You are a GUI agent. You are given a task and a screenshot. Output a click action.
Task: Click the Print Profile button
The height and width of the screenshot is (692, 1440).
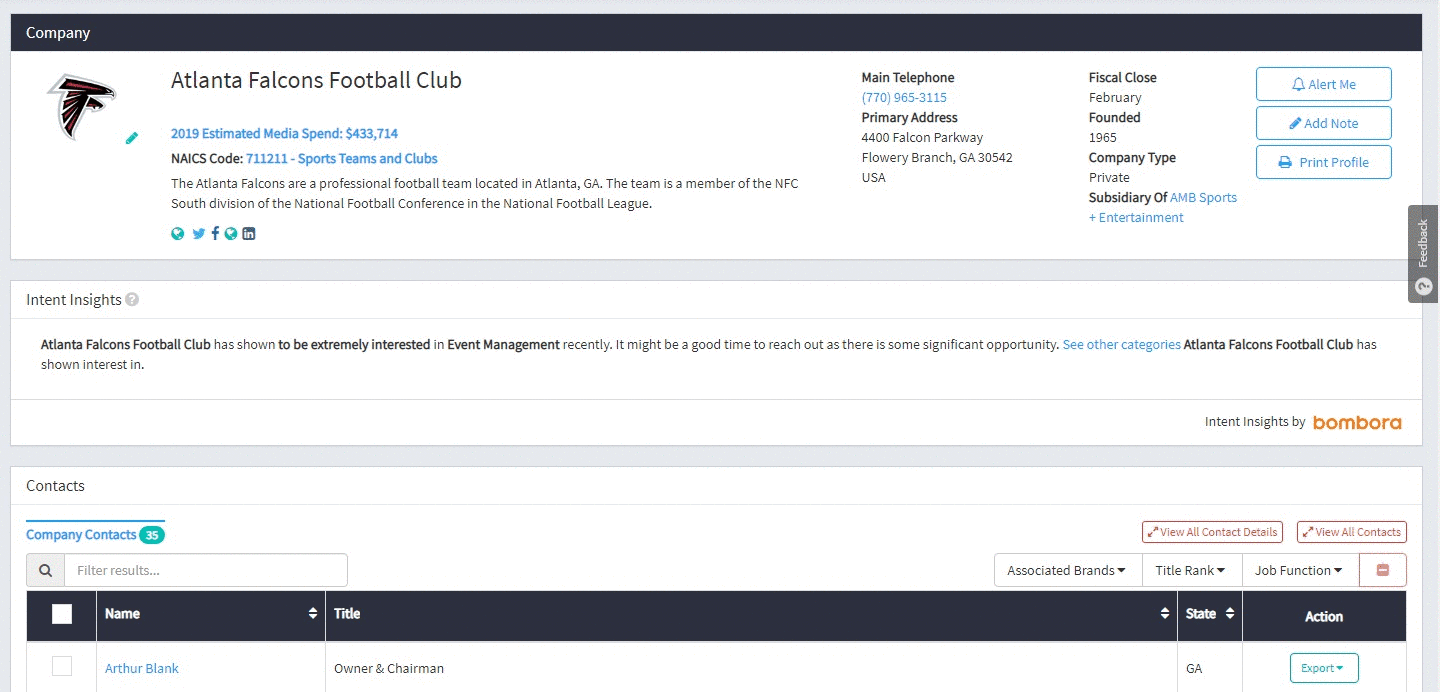pos(1323,162)
